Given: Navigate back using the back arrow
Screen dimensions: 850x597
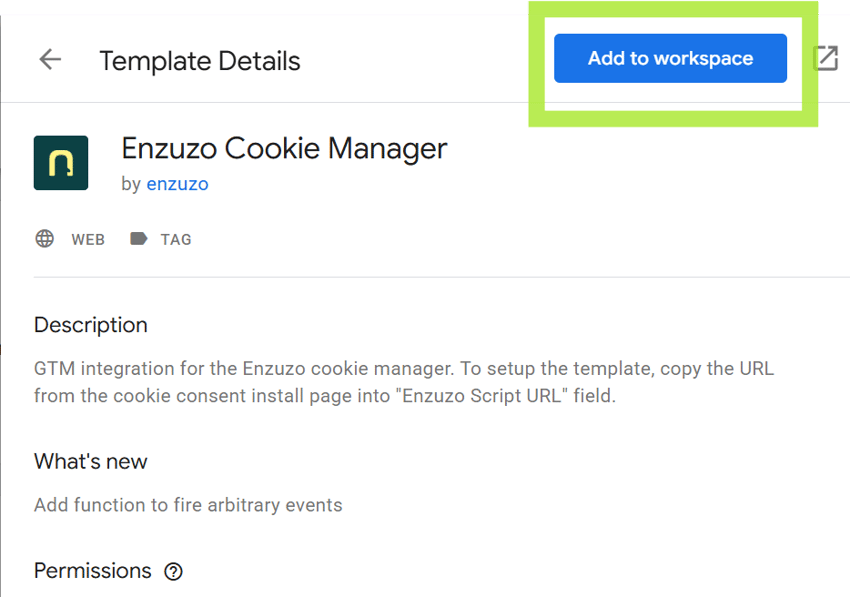Looking at the screenshot, I should pyautogui.click(x=50, y=59).
